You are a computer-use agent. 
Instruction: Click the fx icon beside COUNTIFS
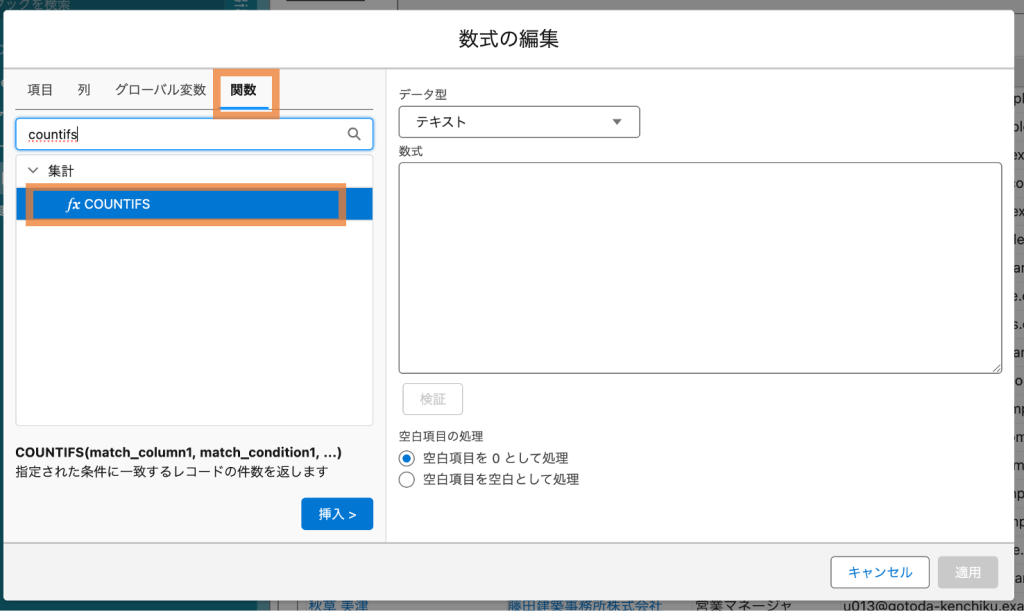pyautogui.click(x=72, y=204)
